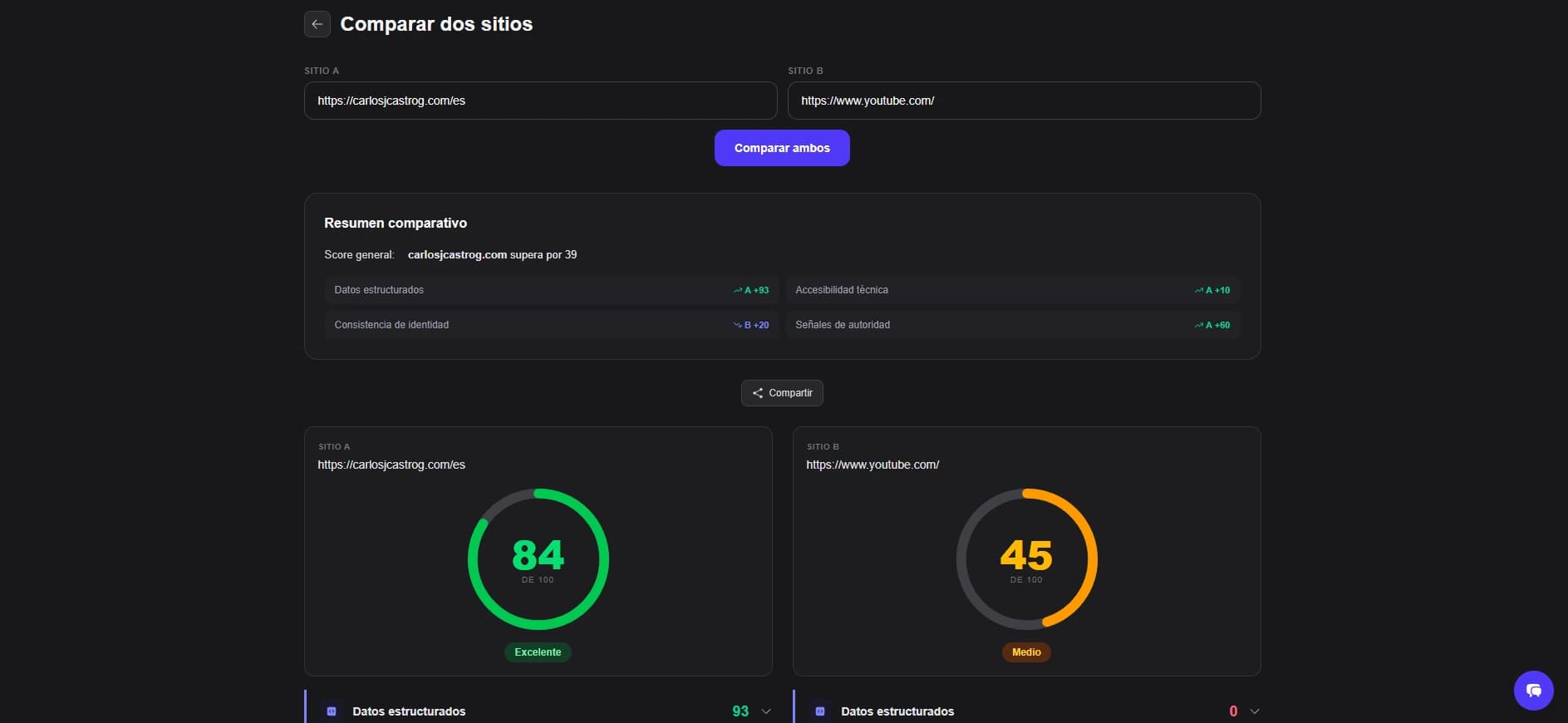The image size is (1568, 723).
Task: Click the Compartir button
Action: tap(782, 393)
